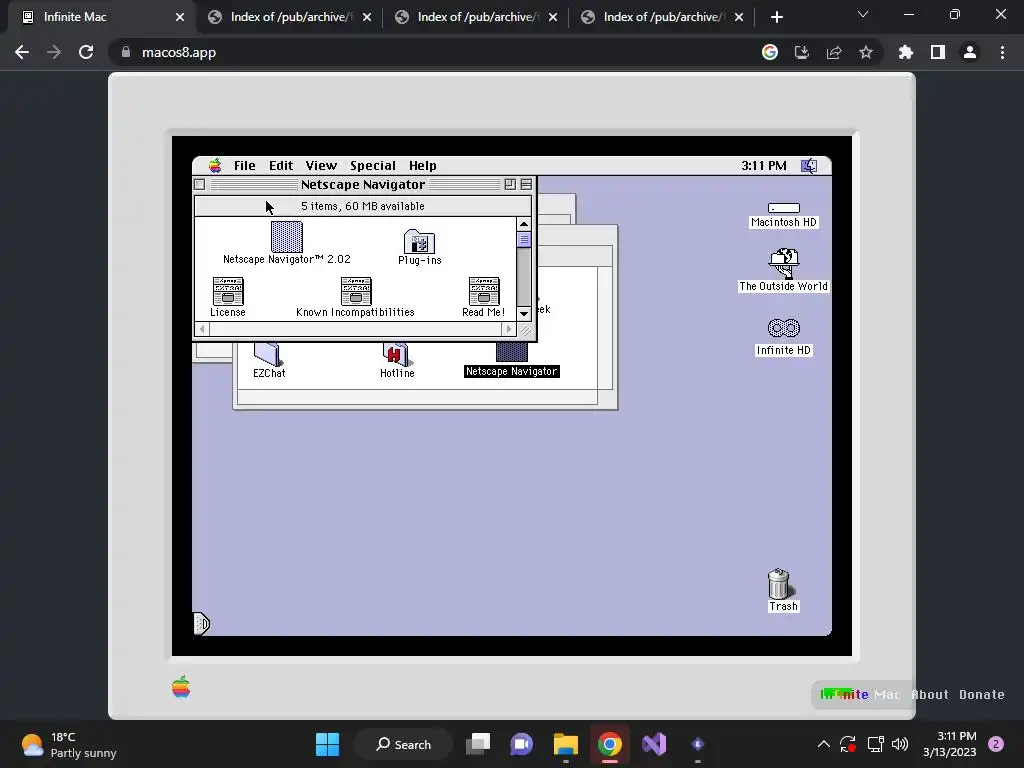Open Visual Studio from the taskbar

pos(654,744)
